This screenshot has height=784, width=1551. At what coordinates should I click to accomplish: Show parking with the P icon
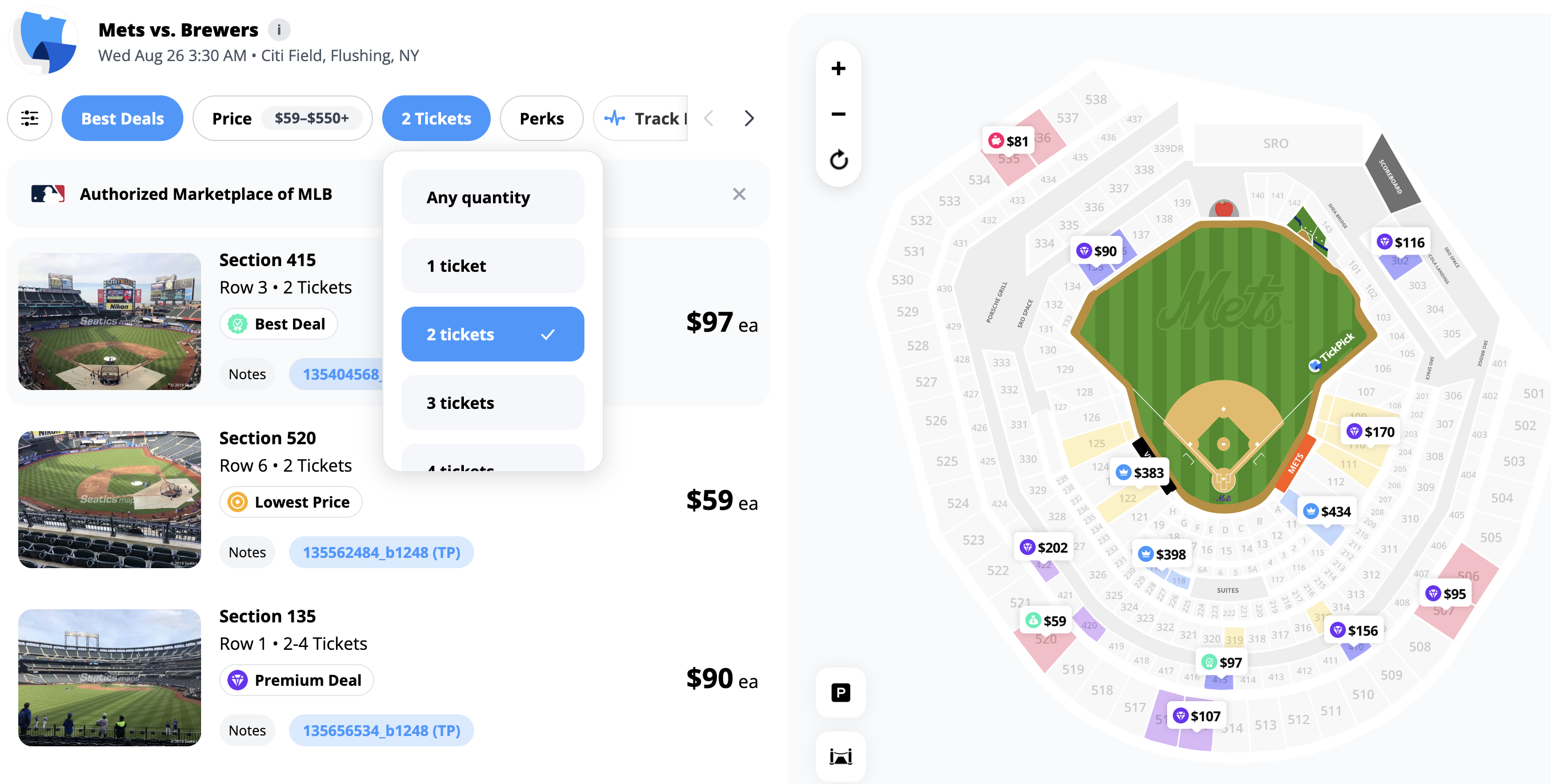click(840, 693)
